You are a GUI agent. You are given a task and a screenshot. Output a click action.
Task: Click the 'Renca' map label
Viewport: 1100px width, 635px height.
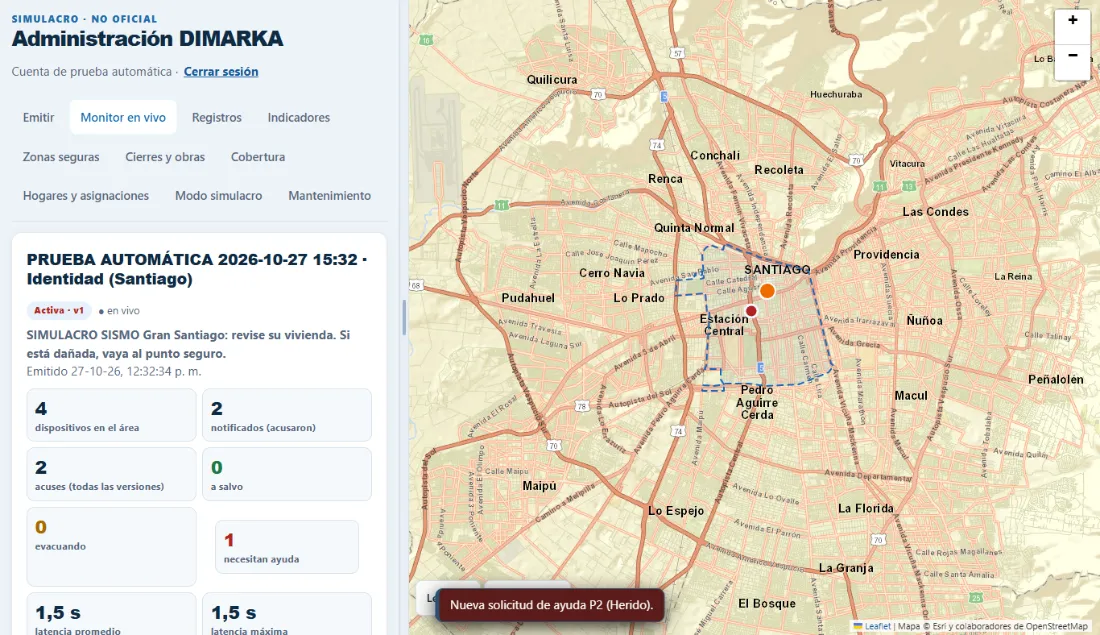pos(665,179)
